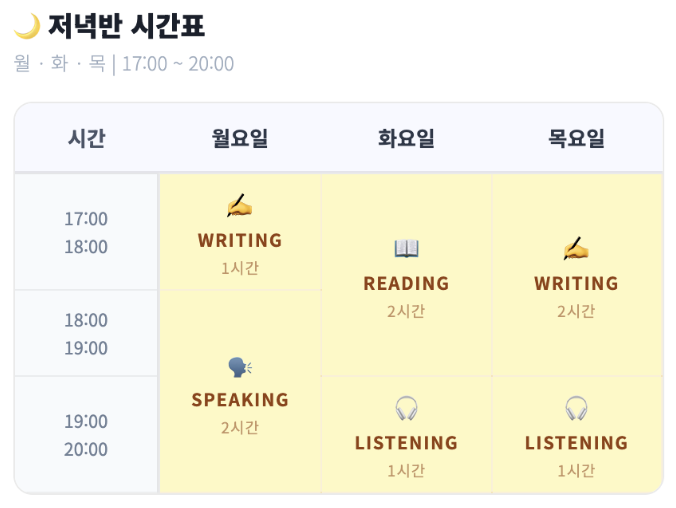Select the 목요일 column header
The width and height of the screenshot is (676, 508).
coord(576,138)
